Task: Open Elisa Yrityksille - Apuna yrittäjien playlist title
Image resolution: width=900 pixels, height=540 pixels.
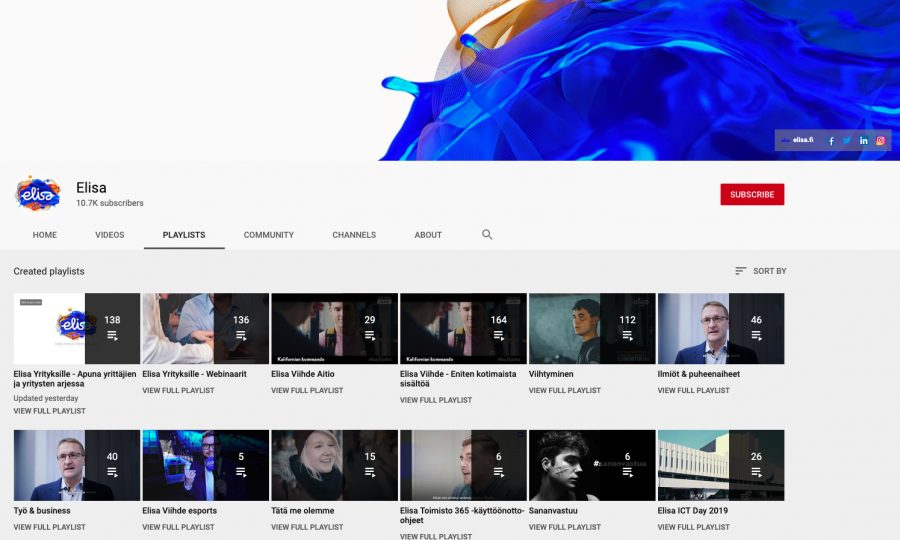Action: click(75, 379)
